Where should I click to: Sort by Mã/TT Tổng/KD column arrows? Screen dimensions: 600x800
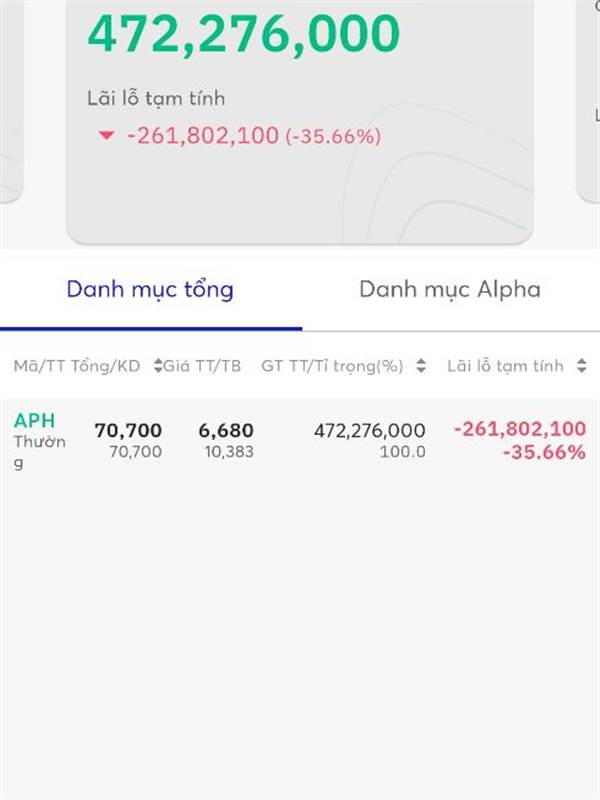click(158, 365)
